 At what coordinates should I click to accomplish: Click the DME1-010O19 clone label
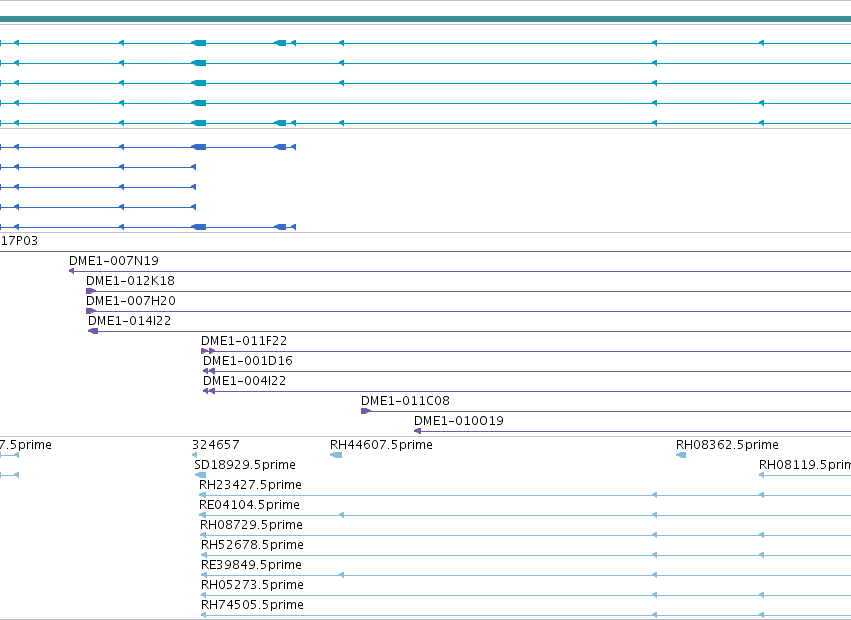459,421
